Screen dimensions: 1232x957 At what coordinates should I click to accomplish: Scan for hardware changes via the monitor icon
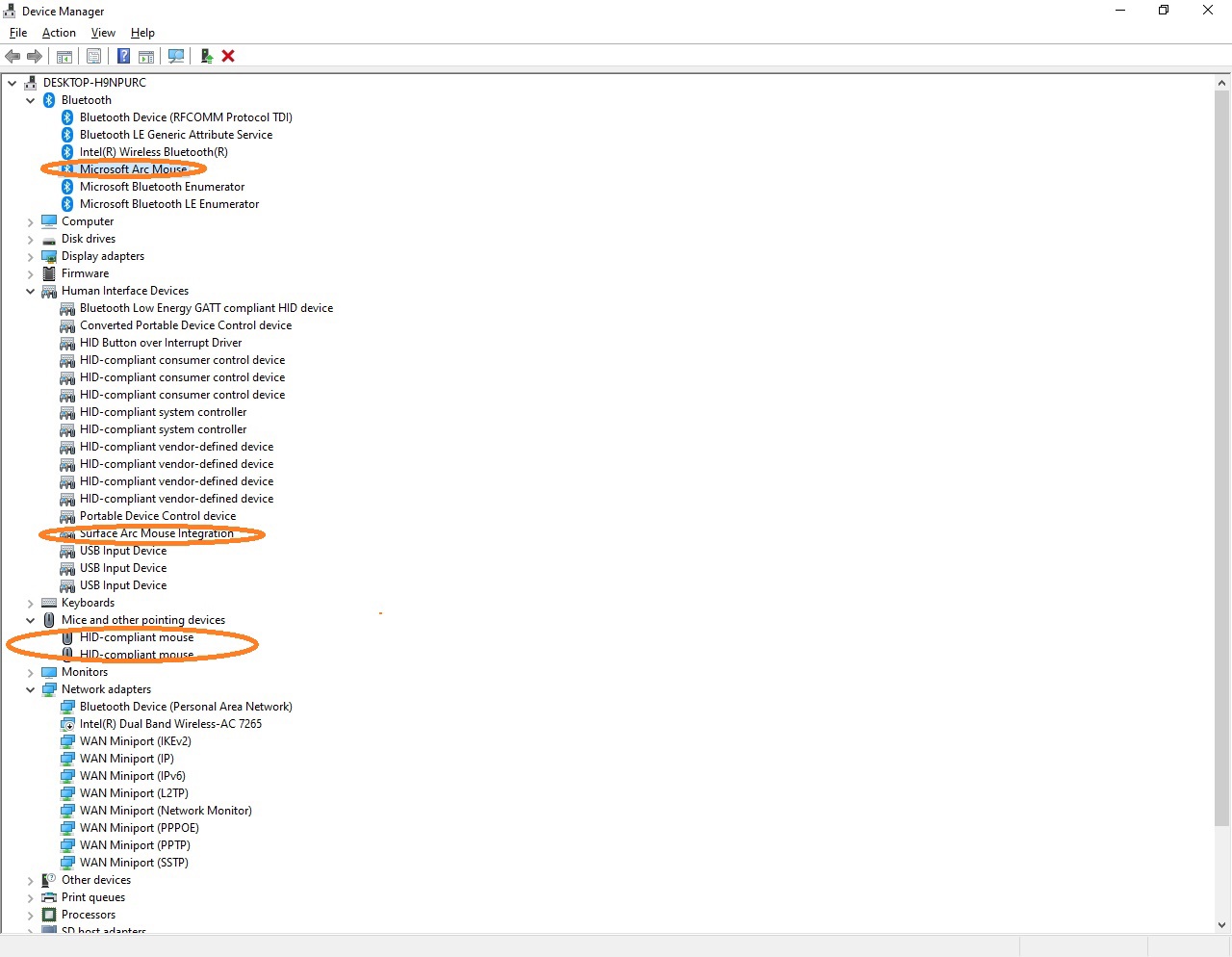tap(176, 56)
